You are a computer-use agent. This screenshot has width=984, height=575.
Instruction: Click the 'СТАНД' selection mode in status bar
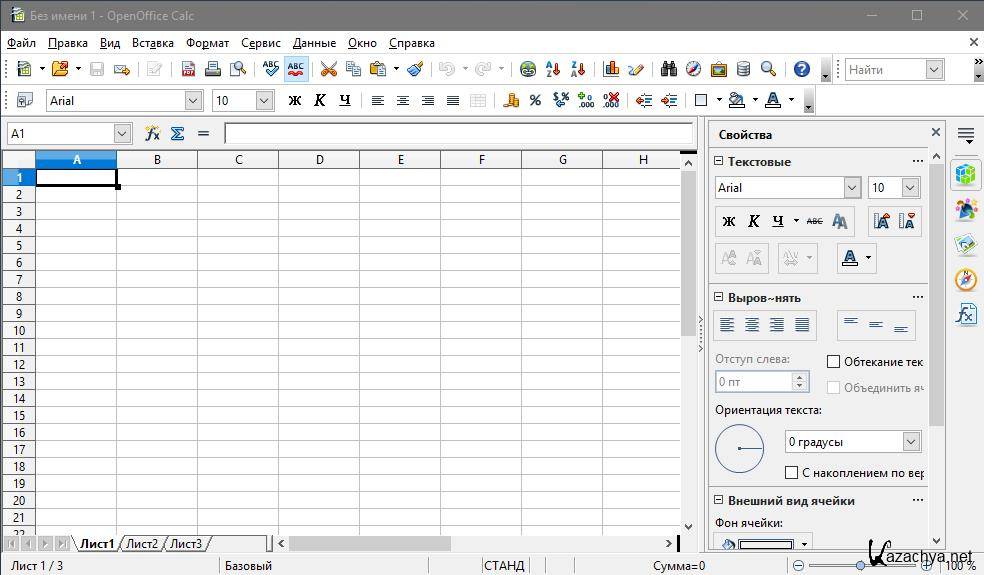click(x=504, y=565)
